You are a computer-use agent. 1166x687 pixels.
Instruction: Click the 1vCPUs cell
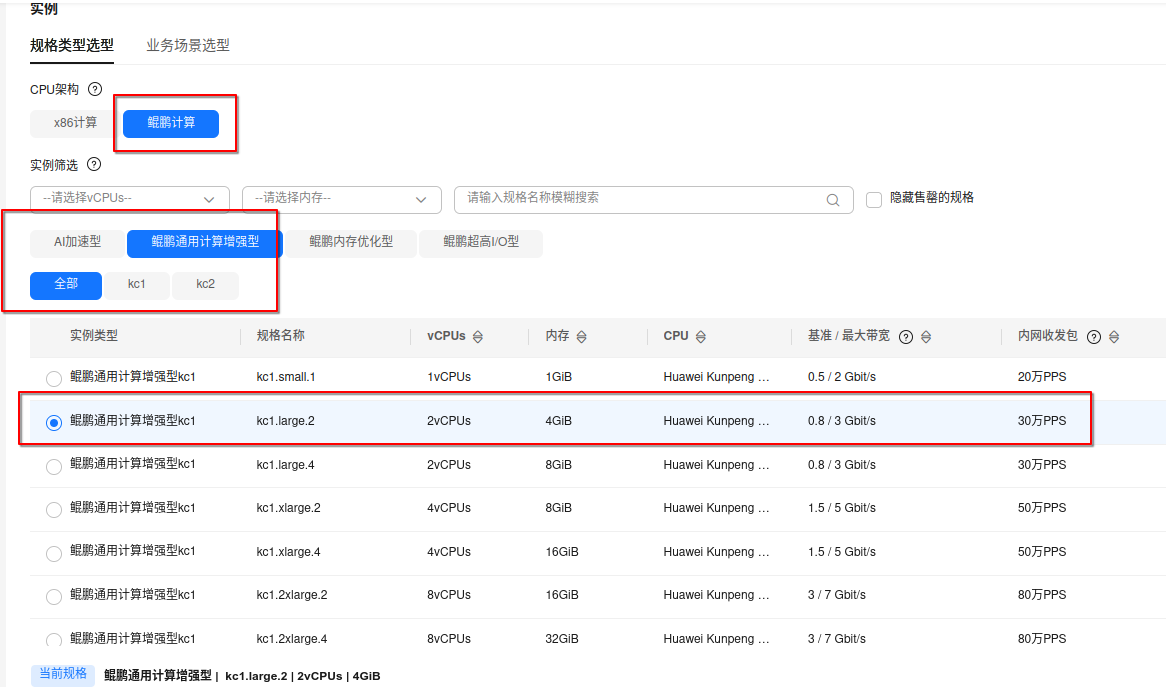click(449, 377)
